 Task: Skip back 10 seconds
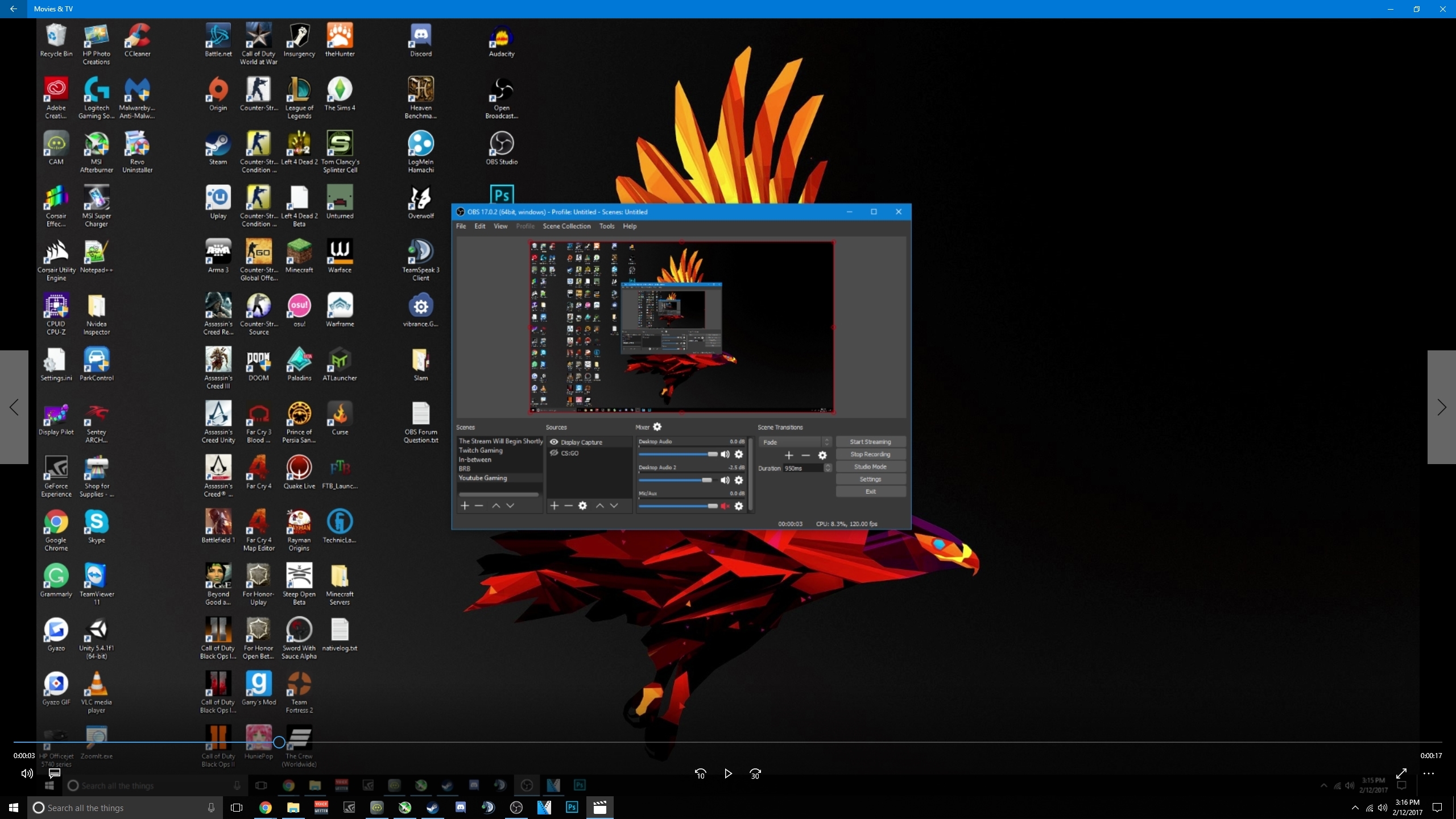(700, 773)
